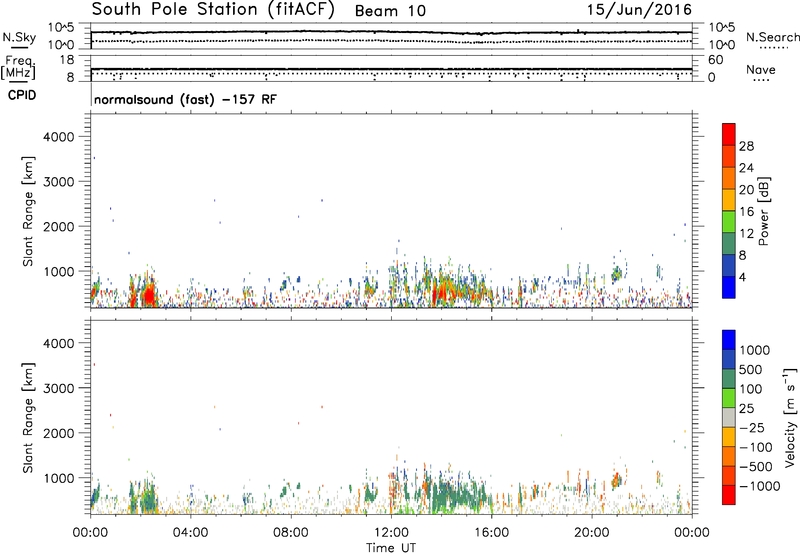Select the "Freq. [MHz]" axis label
The width and height of the screenshot is (800, 554).
(19, 68)
